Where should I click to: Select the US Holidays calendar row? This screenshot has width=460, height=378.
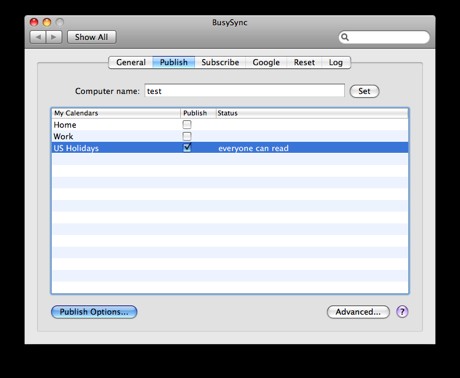tap(230, 148)
